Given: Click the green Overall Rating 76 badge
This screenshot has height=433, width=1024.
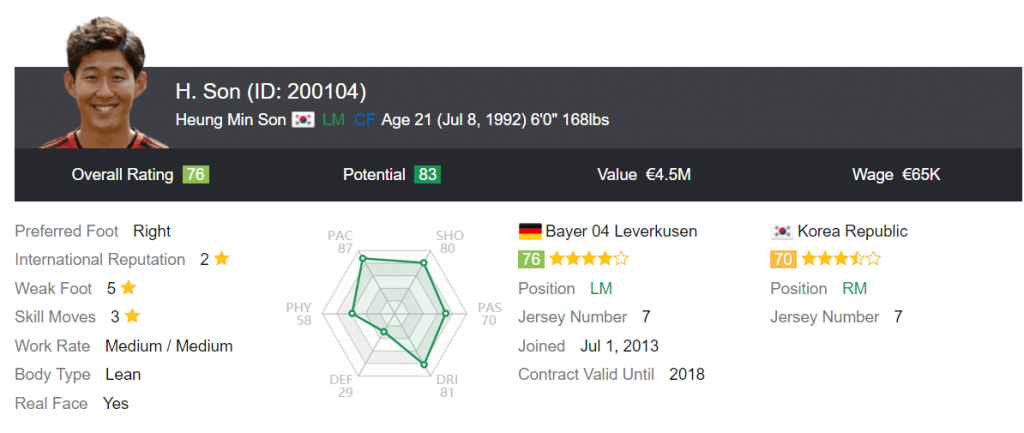Looking at the screenshot, I should (196, 175).
